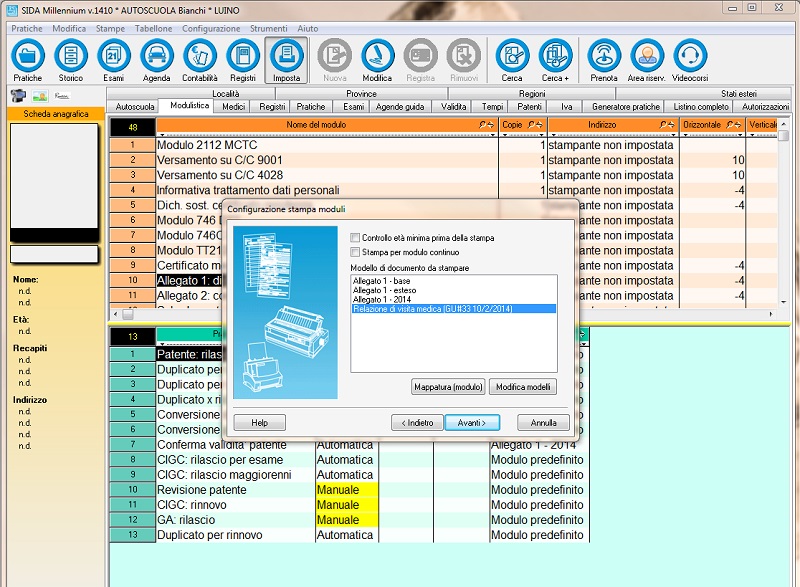Image resolution: width=800 pixels, height=587 pixels.
Task: Open filter dropdown under Copie column
Action: pos(523,135)
